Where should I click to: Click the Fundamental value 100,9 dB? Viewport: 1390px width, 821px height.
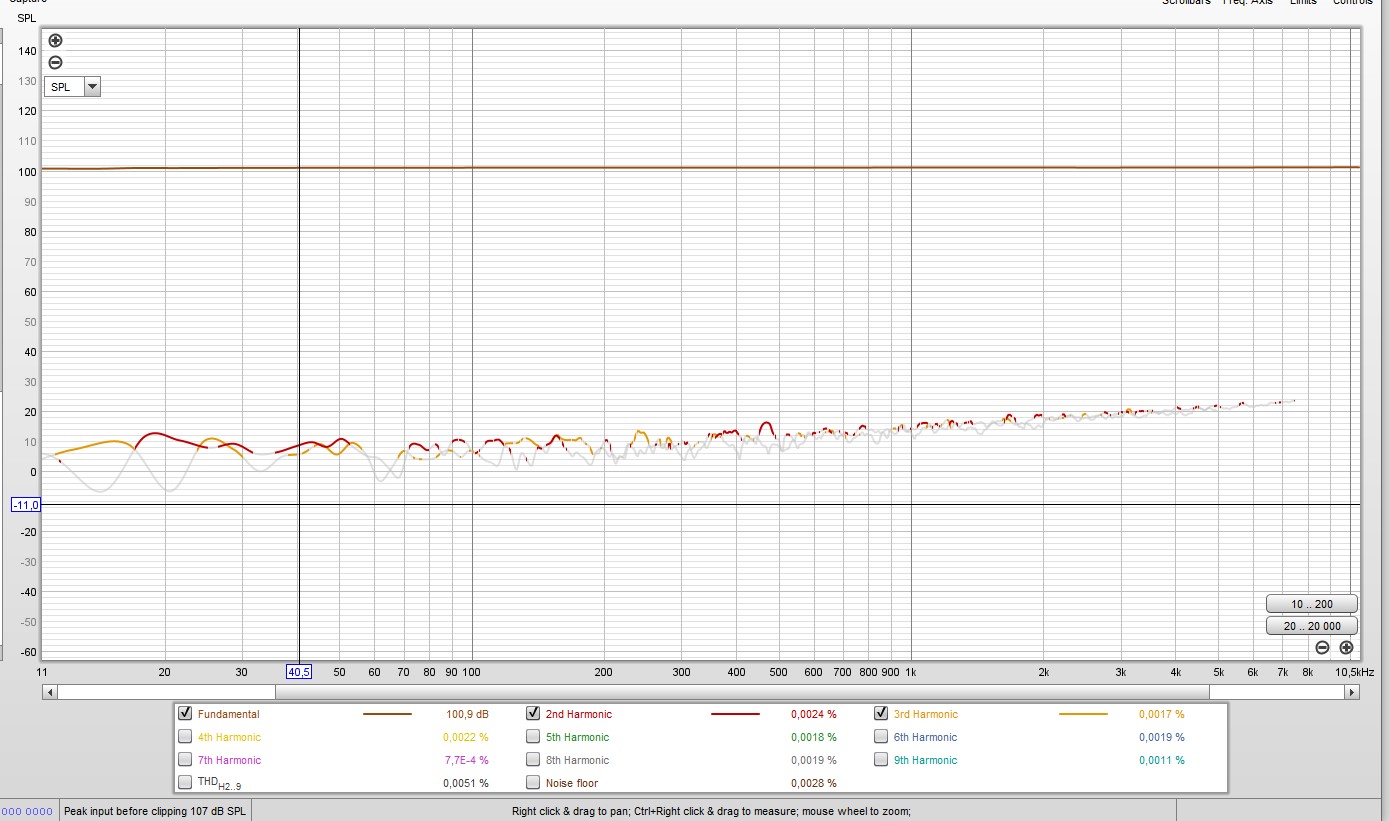coord(467,715)
